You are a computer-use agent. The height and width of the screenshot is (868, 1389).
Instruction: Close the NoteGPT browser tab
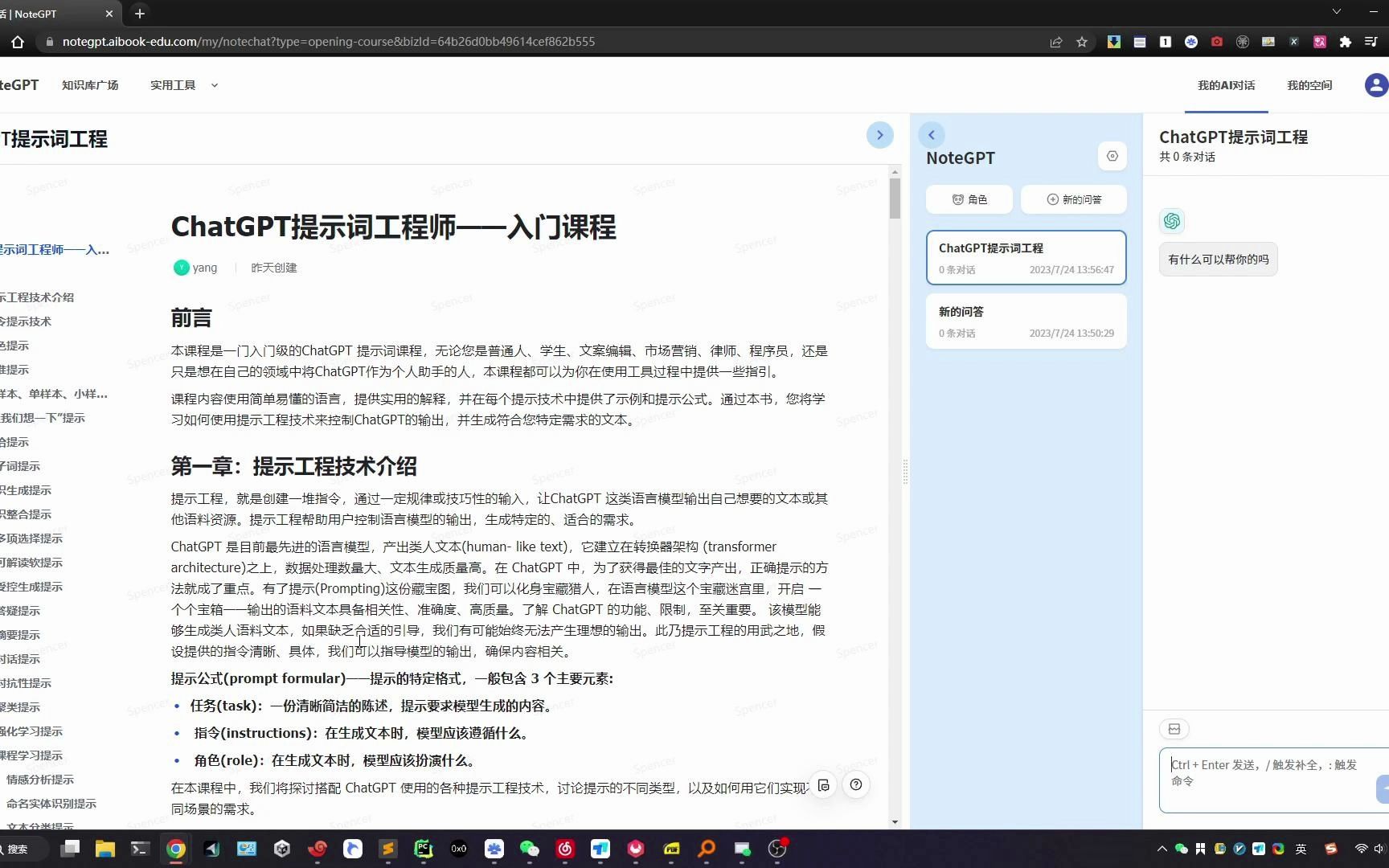click(x=109, y=14)
